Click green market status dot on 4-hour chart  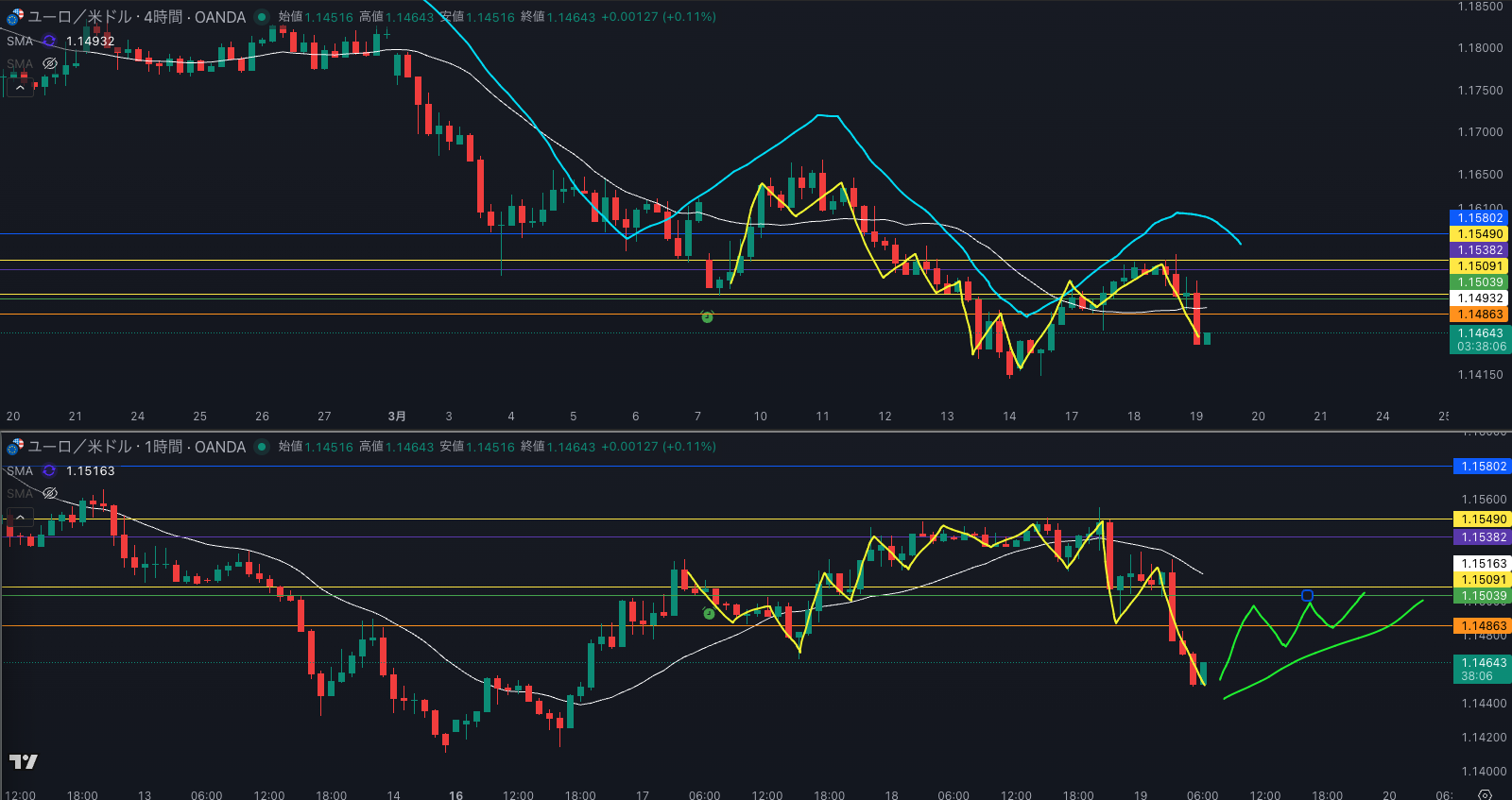point(262,17)
